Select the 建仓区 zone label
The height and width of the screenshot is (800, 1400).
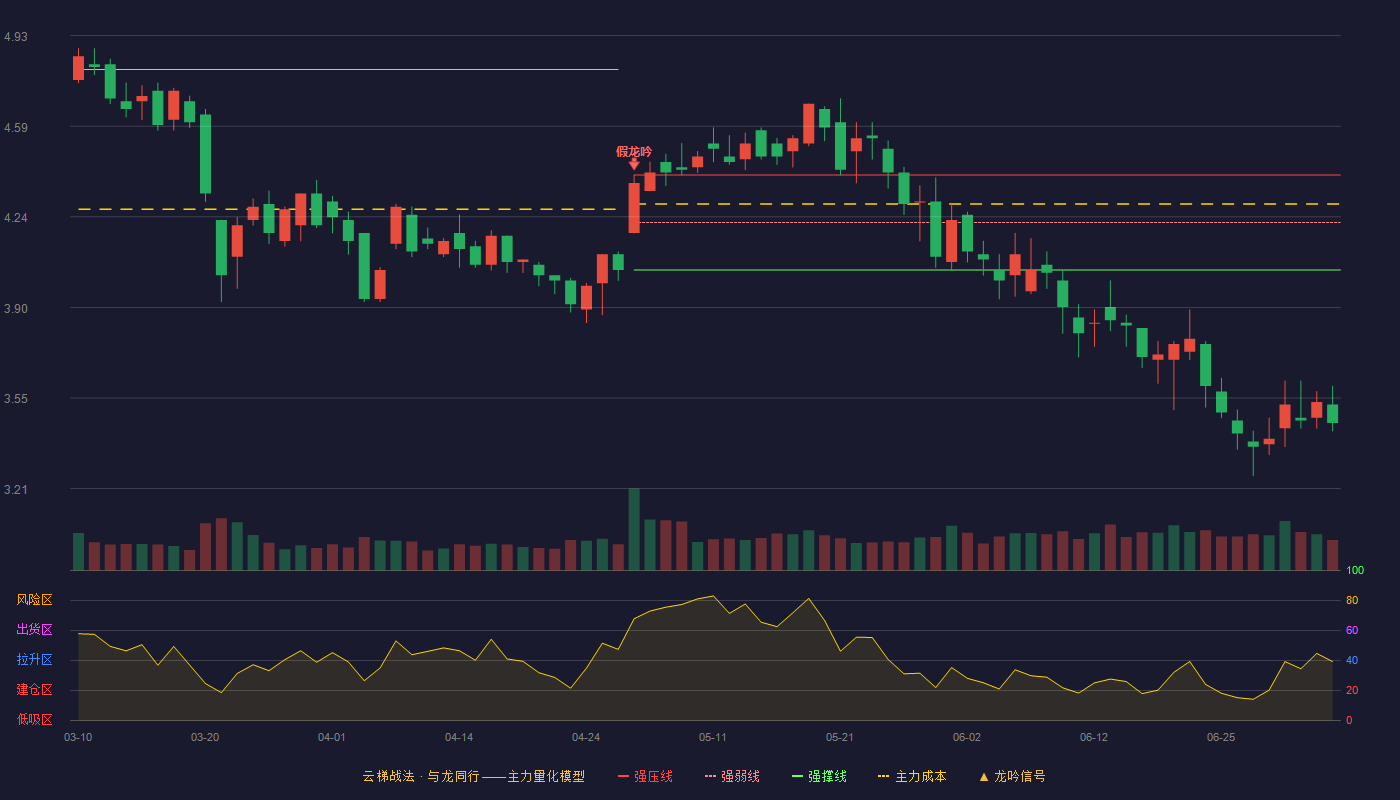35,690
